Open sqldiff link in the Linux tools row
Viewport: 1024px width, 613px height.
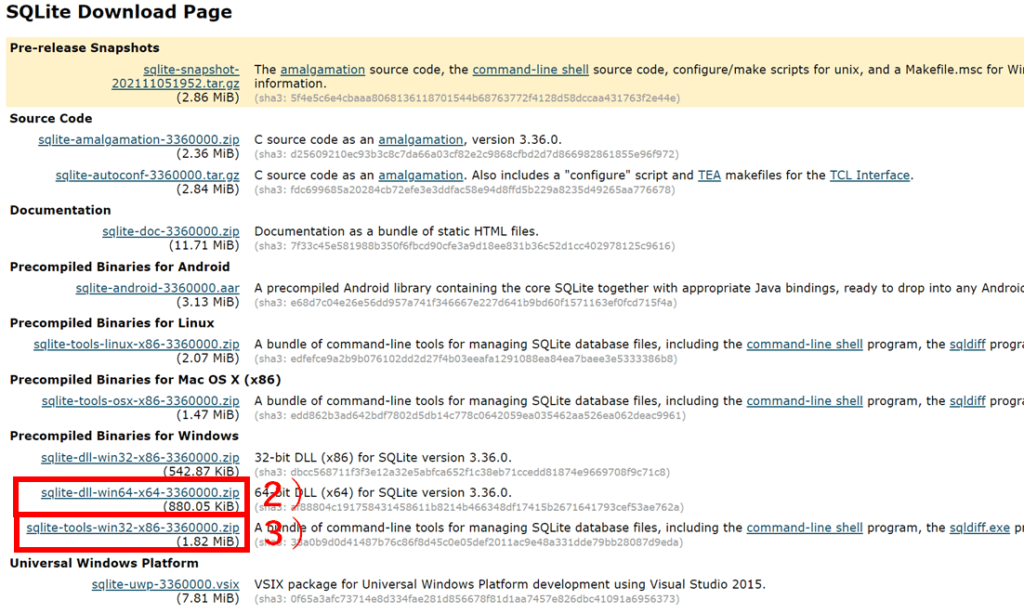(967, 344)
